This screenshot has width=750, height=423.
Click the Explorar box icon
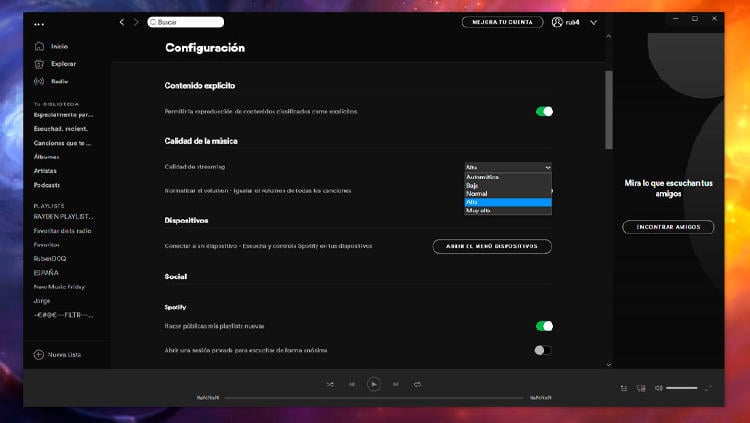pos(39,64)
